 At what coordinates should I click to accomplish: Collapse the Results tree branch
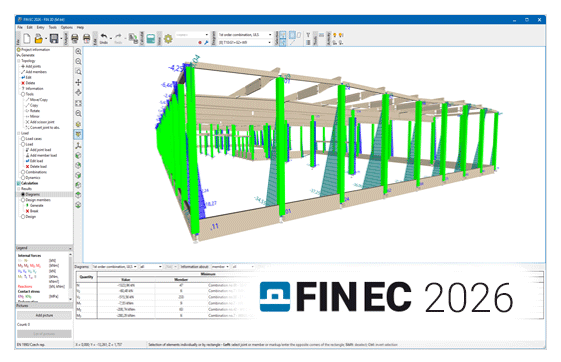click(19, 189)
